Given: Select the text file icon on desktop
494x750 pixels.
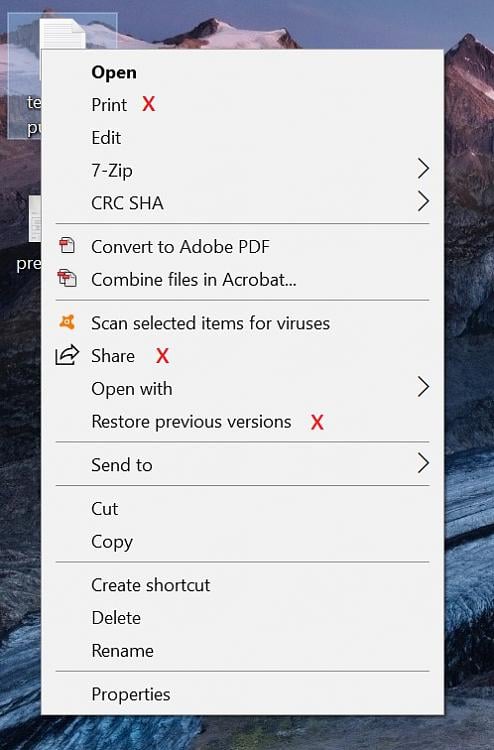Looking at the screenshot, I should coord(62,33).
